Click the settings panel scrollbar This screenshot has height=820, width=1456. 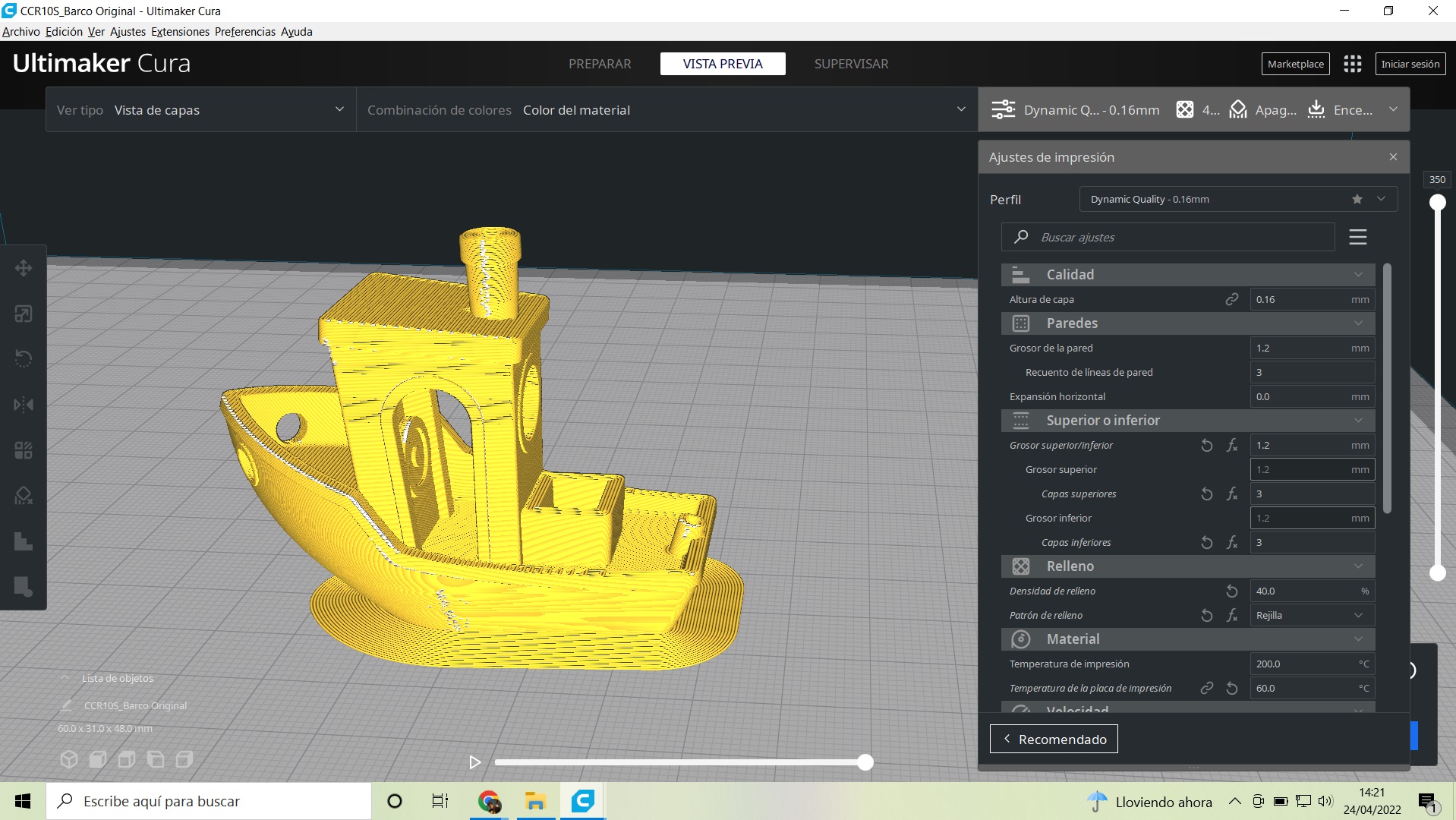tap(1388, 388)
